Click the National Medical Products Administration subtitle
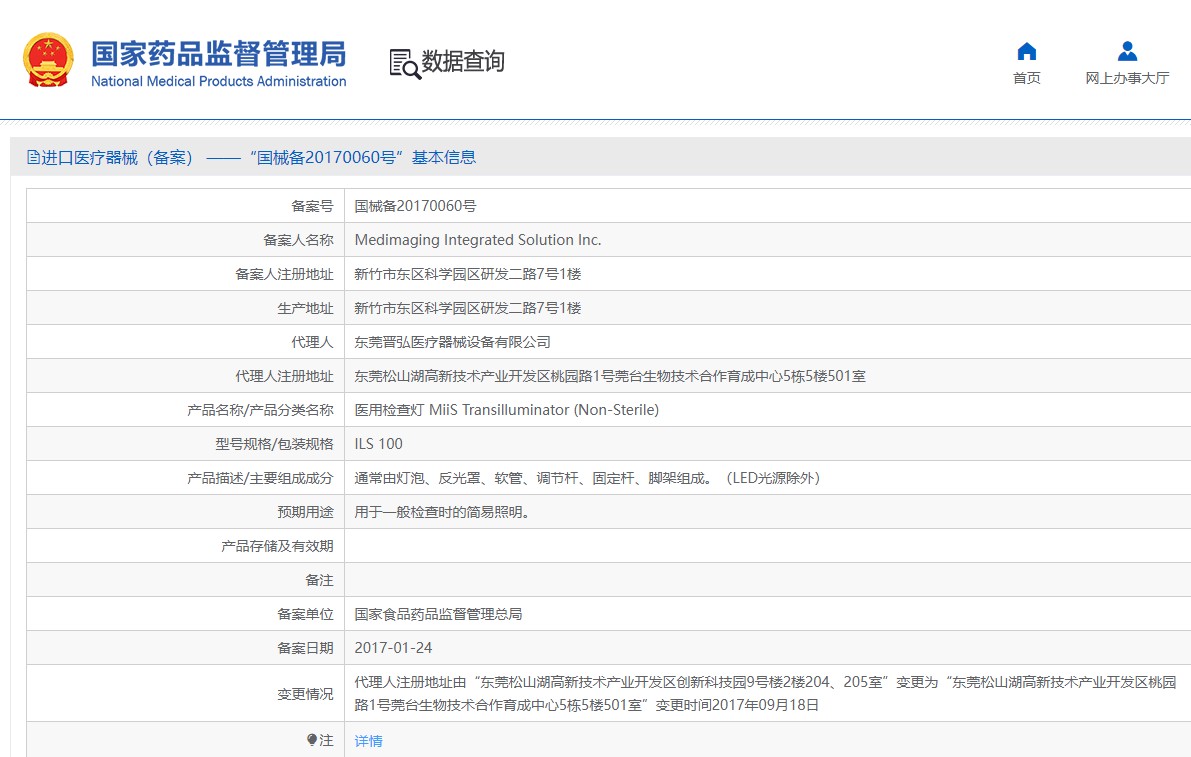The image size is (1191, 757). [218, 82]
